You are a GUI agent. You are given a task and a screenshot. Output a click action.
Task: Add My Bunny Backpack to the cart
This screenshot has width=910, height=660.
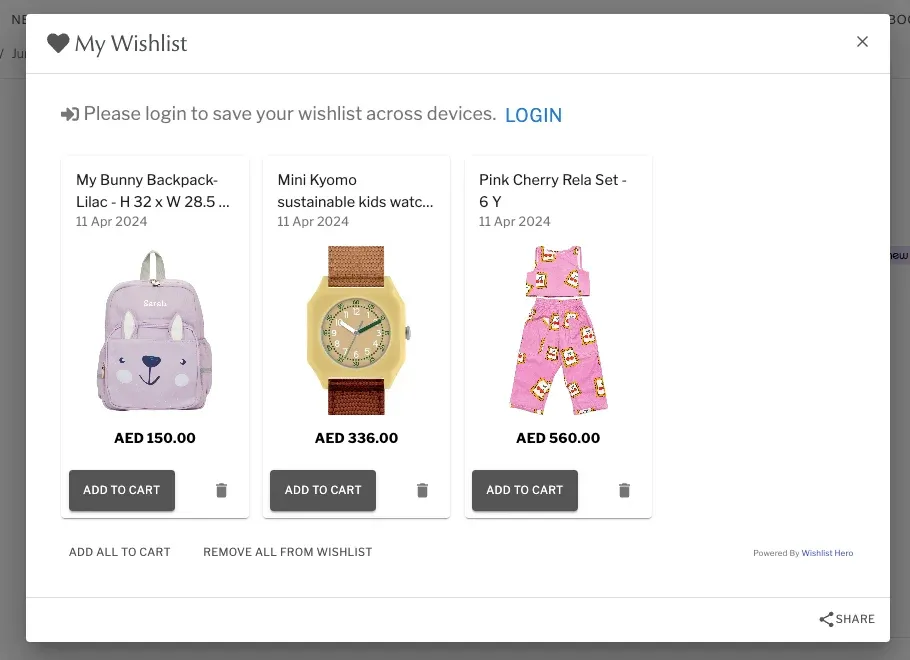(121, 490)
